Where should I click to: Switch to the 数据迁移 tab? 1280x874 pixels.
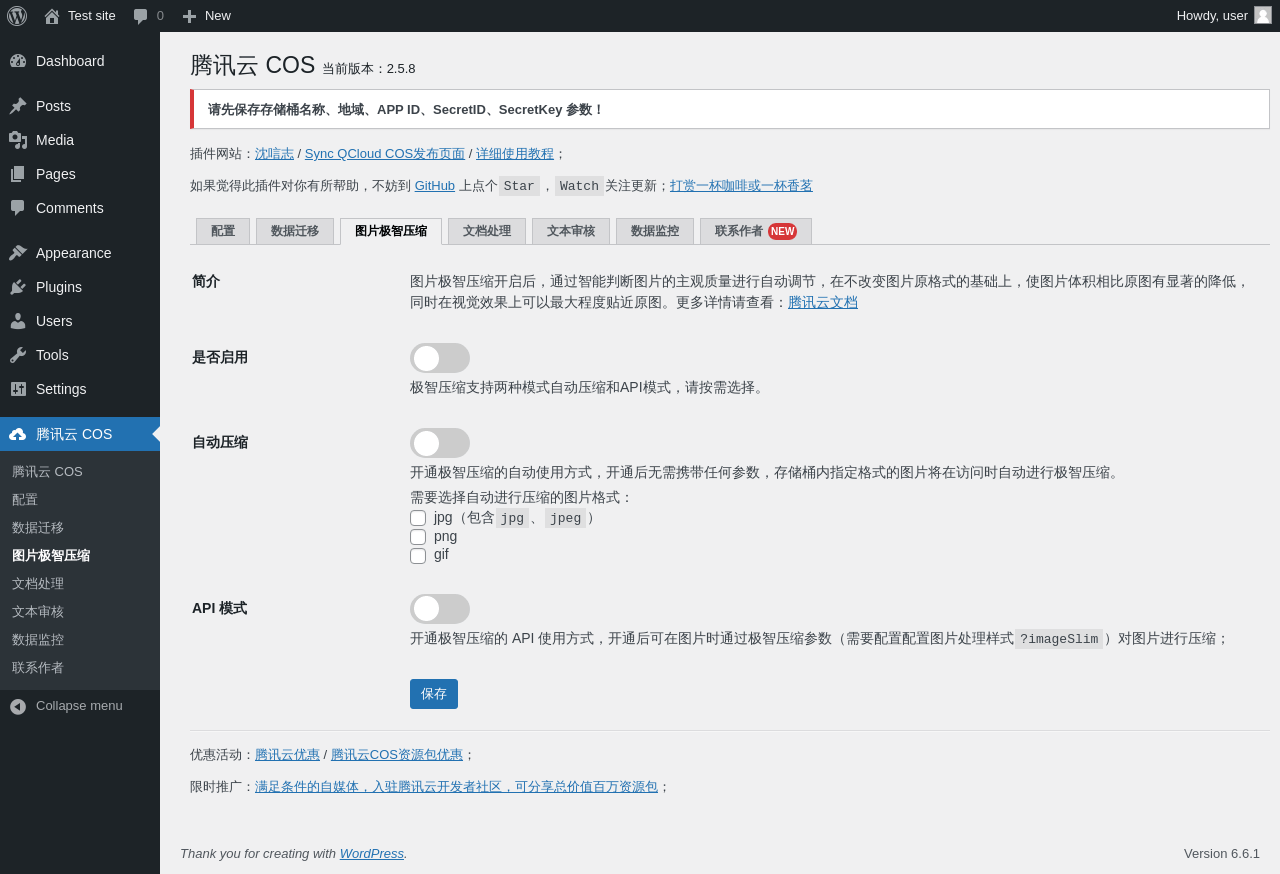coord(295,231)
